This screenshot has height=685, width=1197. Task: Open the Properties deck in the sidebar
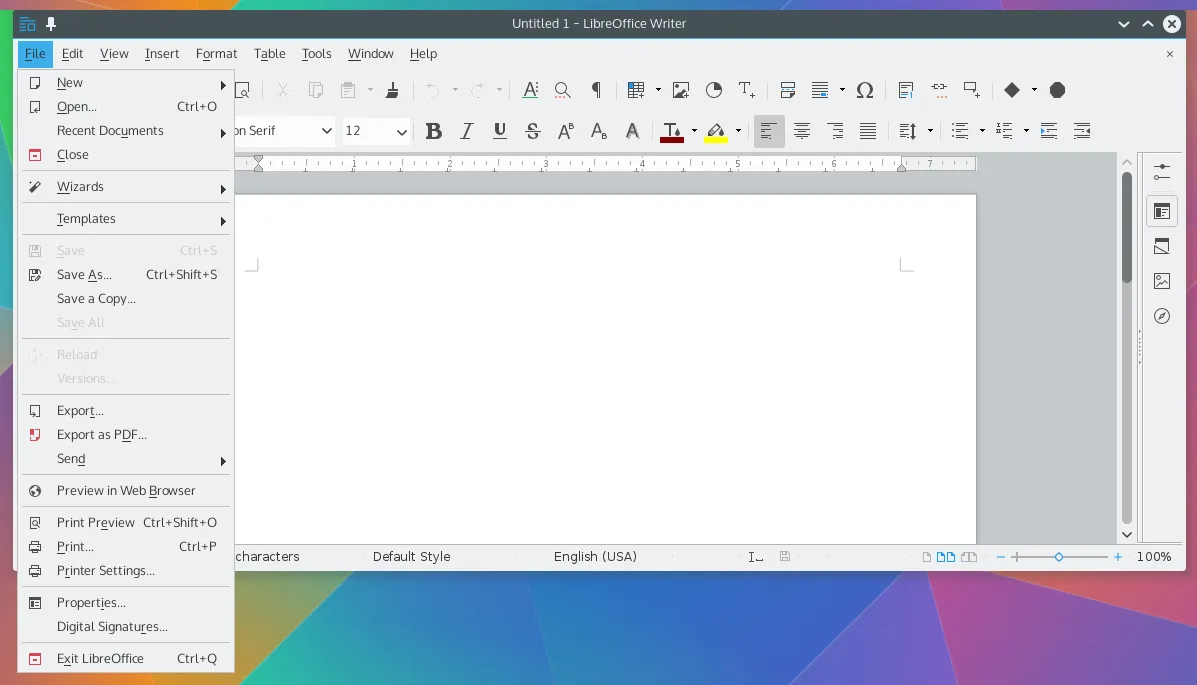click(1161, 211)
